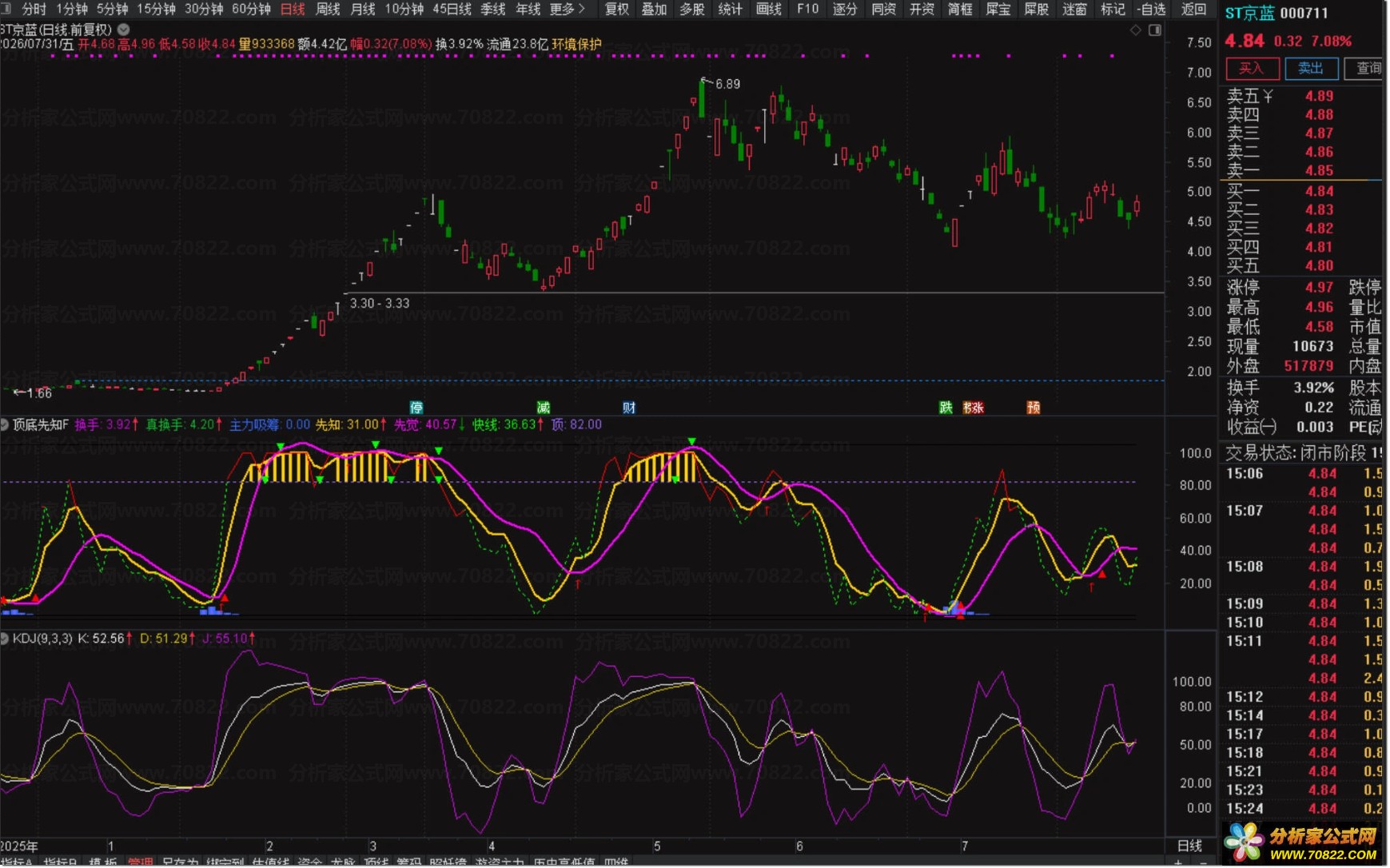The height and width of the screenshot is (868, 1390).
Task: Click the ST京蓝 stock name in the quote panel
Action: pos(1250,14)
